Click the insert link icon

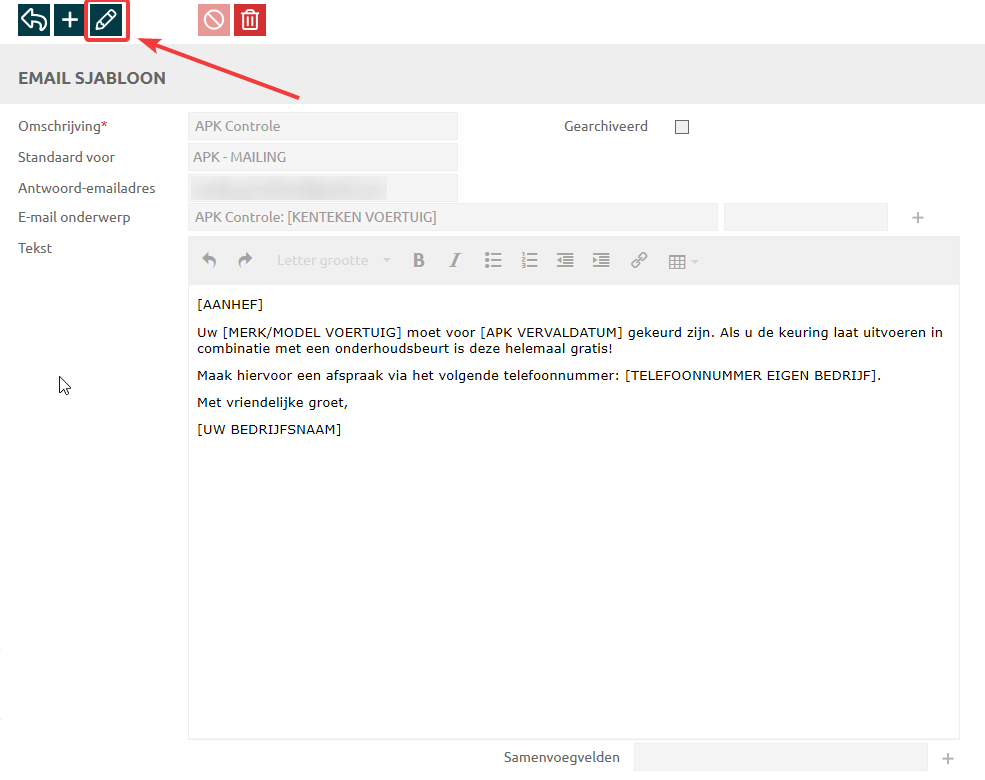(638, 260)
